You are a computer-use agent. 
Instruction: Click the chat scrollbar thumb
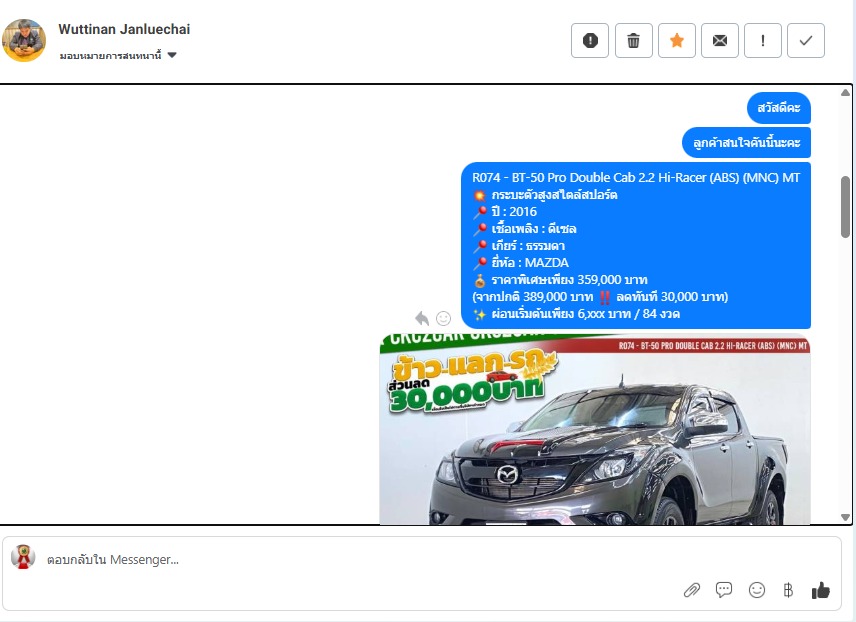tap(845, 206)
